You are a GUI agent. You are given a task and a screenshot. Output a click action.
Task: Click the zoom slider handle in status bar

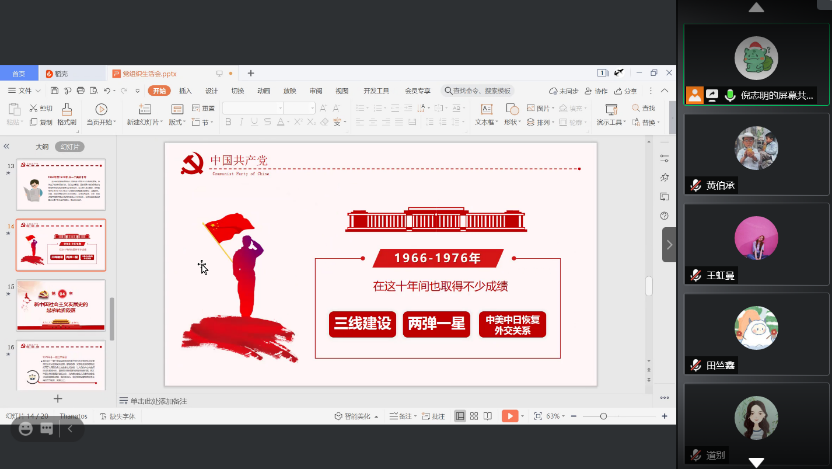[x=602, y=415]
